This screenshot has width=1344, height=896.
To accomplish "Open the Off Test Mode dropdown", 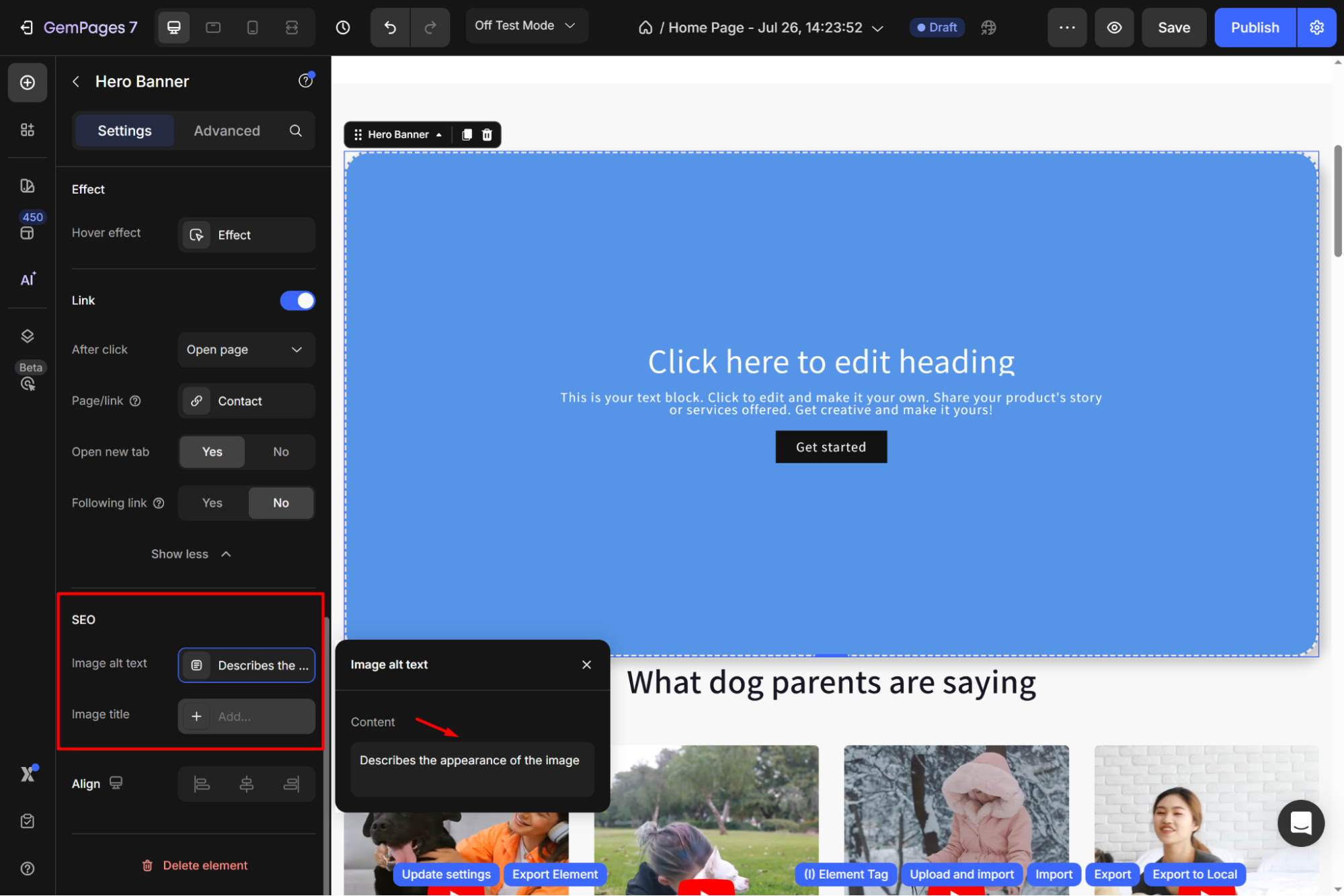I will 526,26.
